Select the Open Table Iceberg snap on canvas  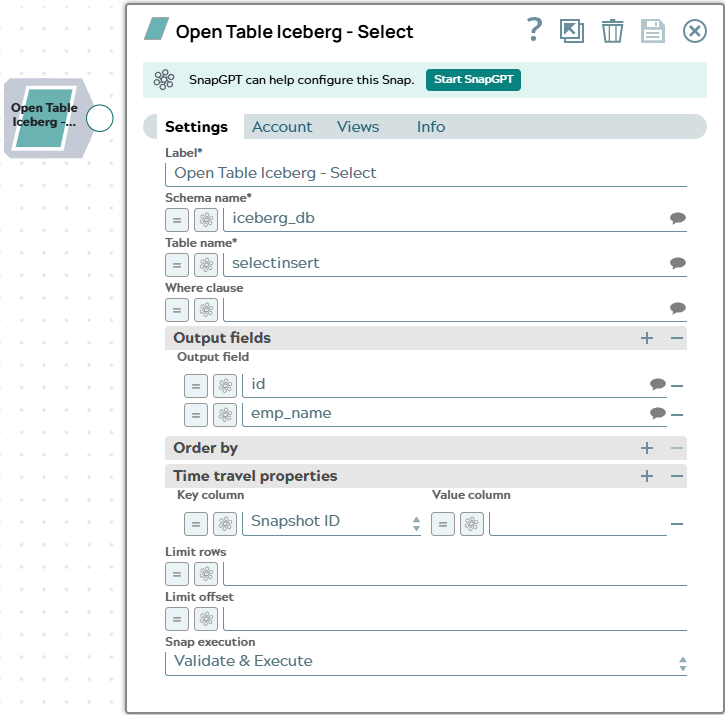point(44,118)
